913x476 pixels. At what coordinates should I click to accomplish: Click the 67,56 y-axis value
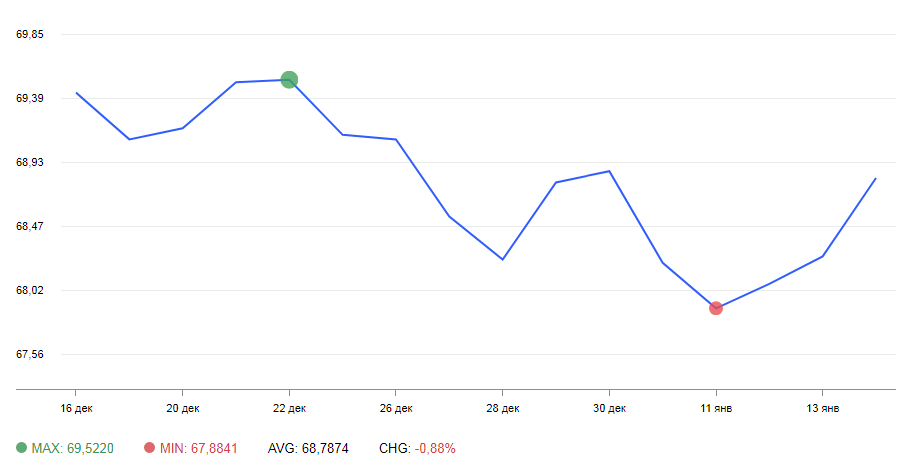[31, 354]
